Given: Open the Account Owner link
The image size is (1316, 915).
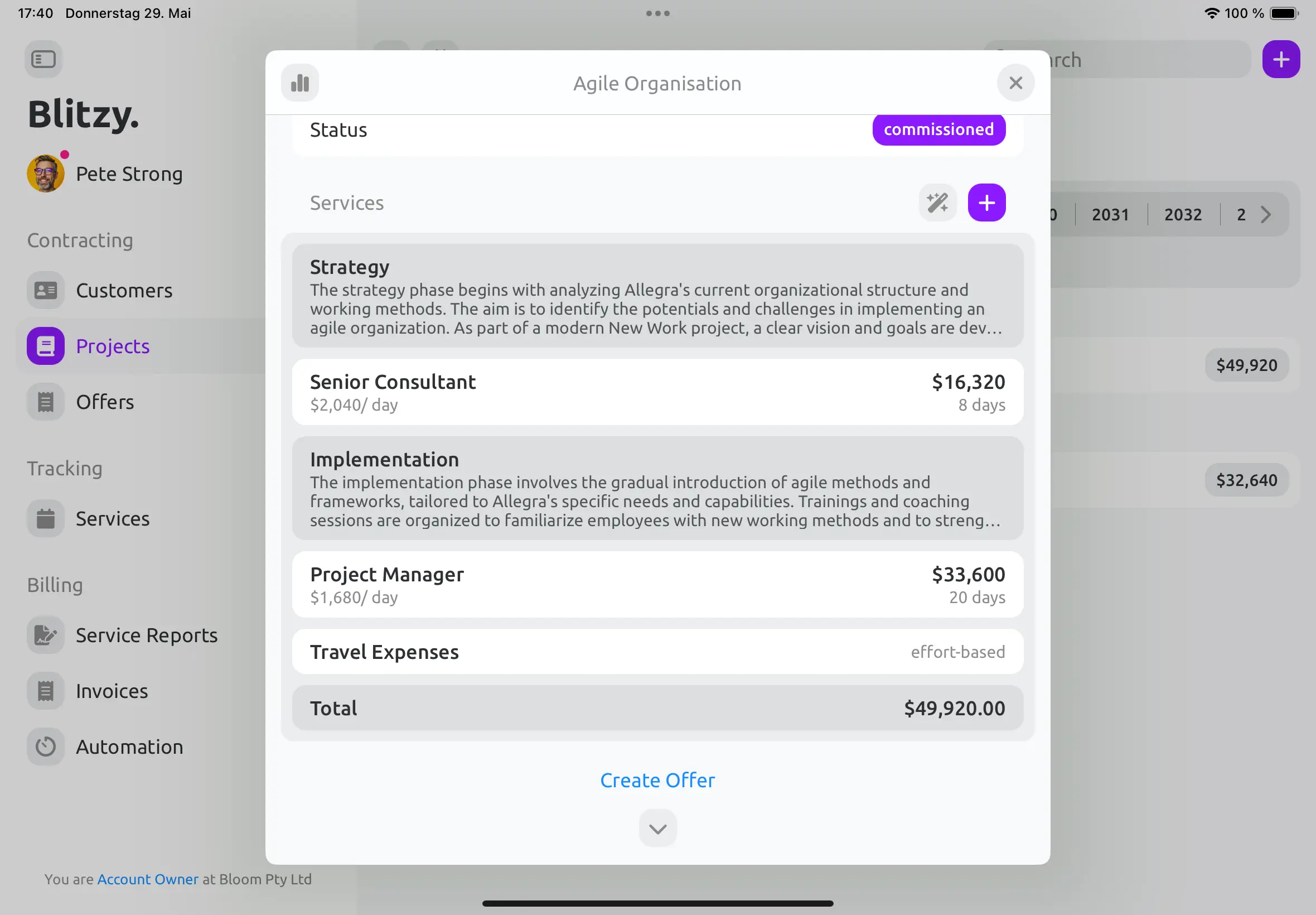Looking at the screenshot, I should tap(148, 879).
